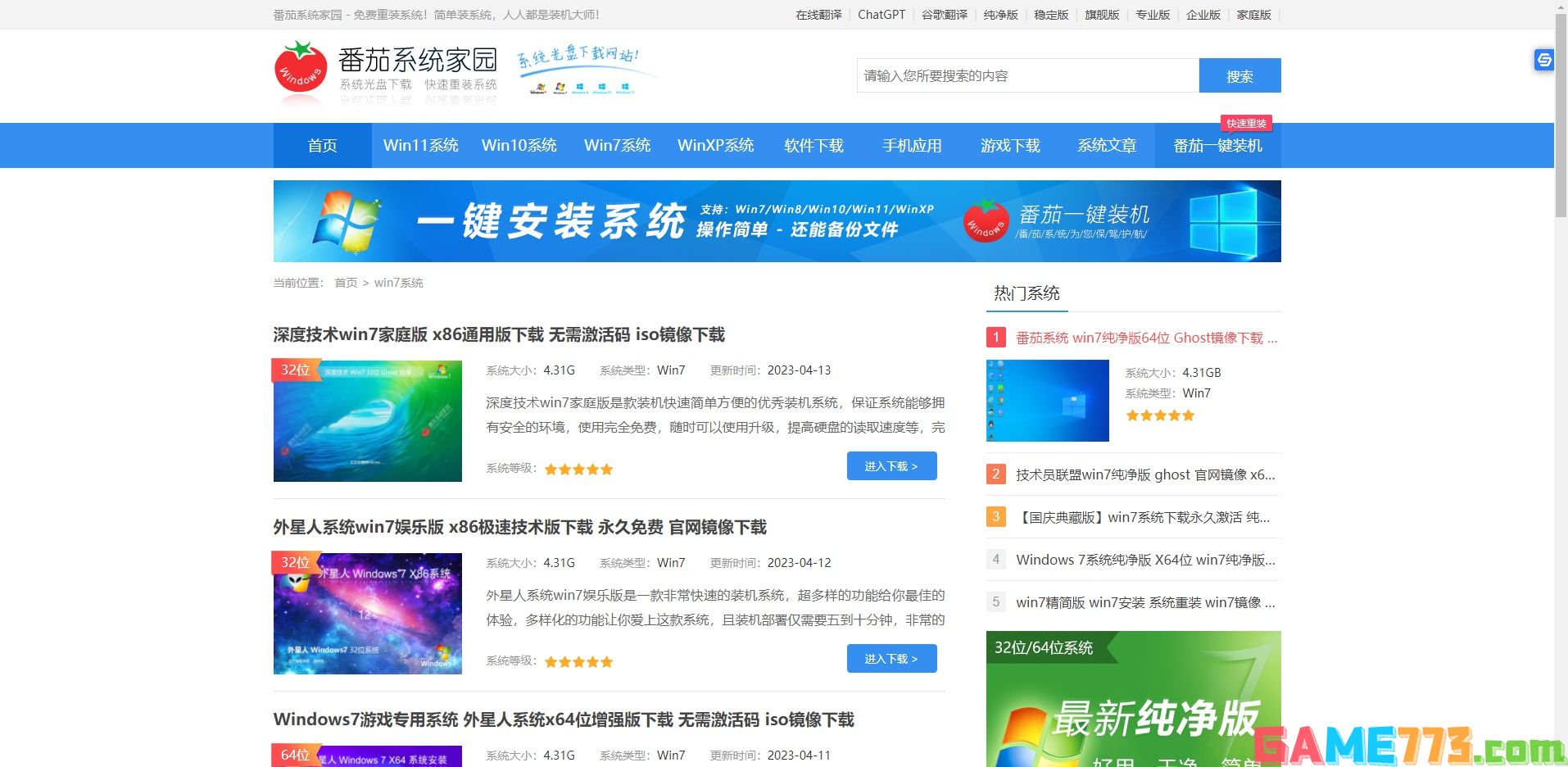The width and height of the screenshot is (1568, 767).
Task: Click the 最新纯净版 green sidebar banner
Action: pyautogui.click(x=1134, y=699)
